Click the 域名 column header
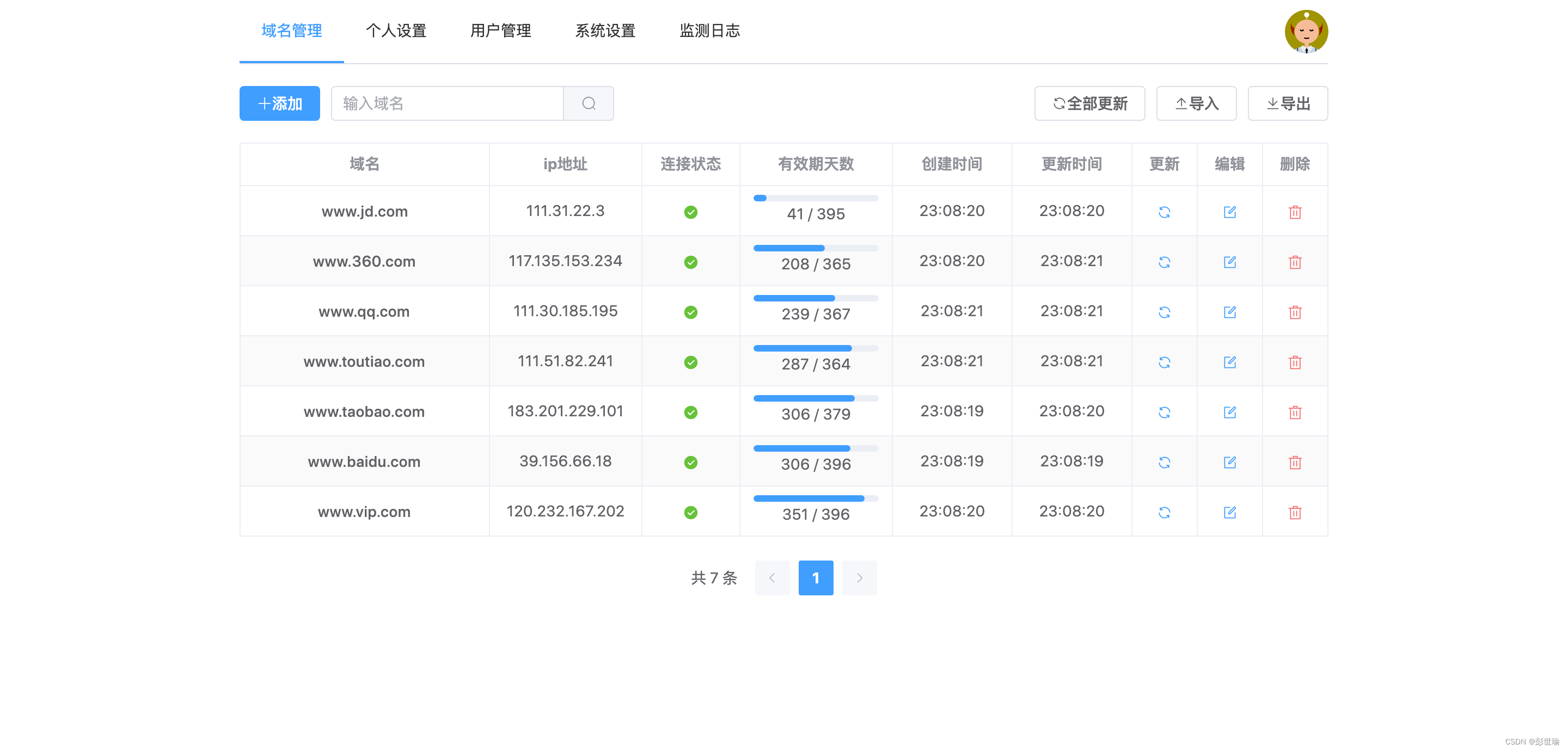The height and width of the screenshot is (751, 1568). 364,164
